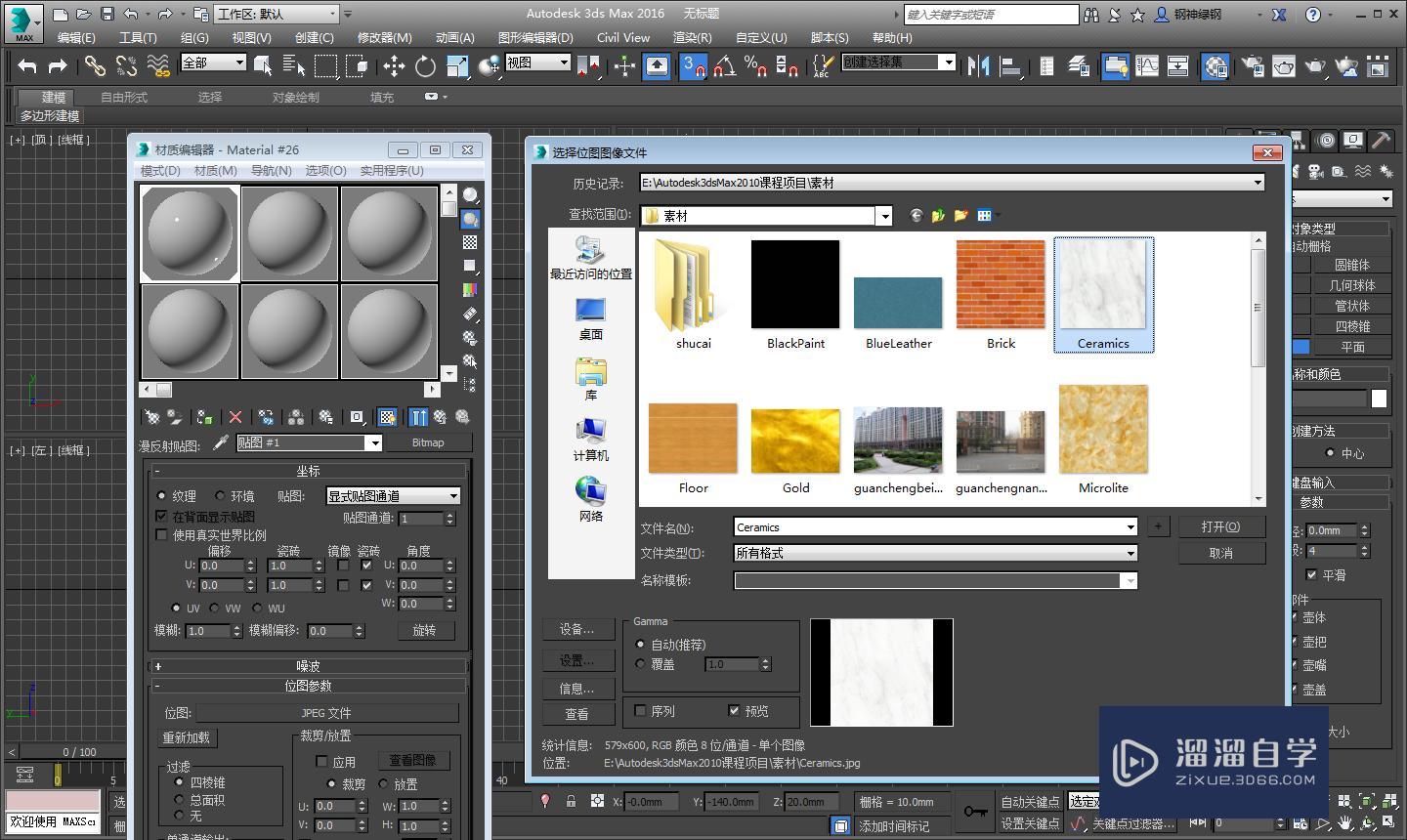Enable the 序列 (Sequence) checkbox
Image resolution: width=1407 pixels, height=840 pixels.
click(x=641, y=711)
